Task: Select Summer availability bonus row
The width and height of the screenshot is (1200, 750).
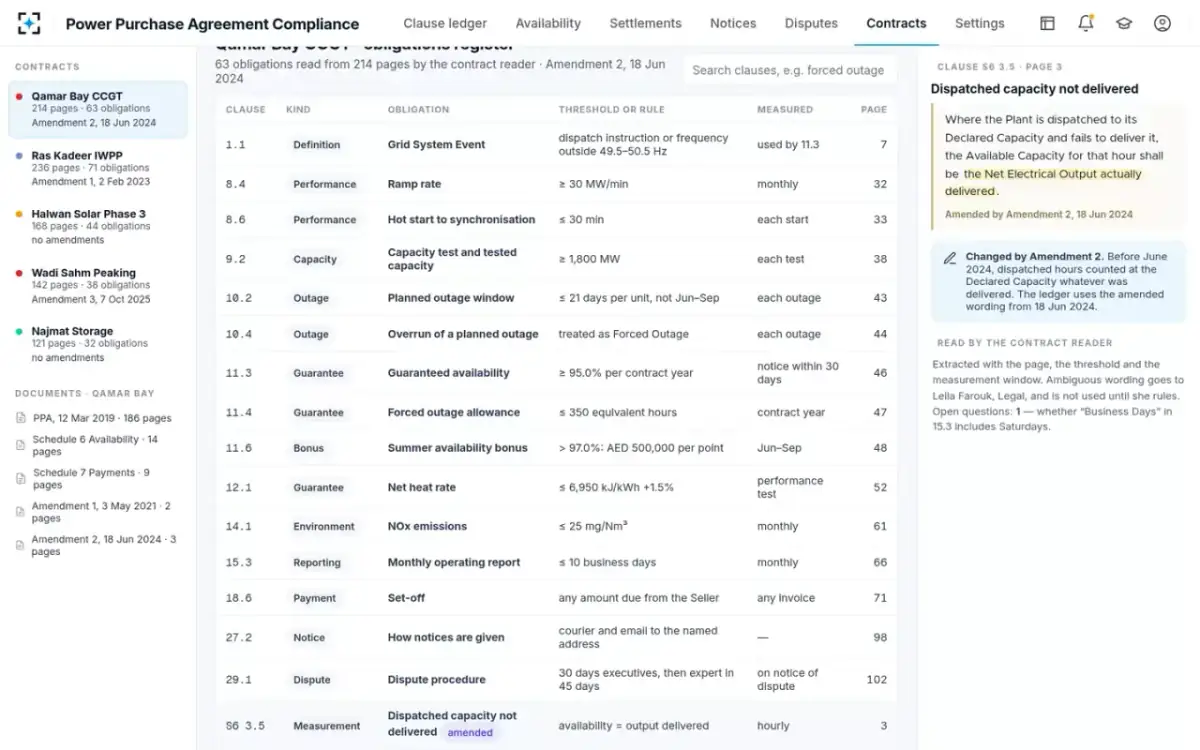Action: [556, 448]
